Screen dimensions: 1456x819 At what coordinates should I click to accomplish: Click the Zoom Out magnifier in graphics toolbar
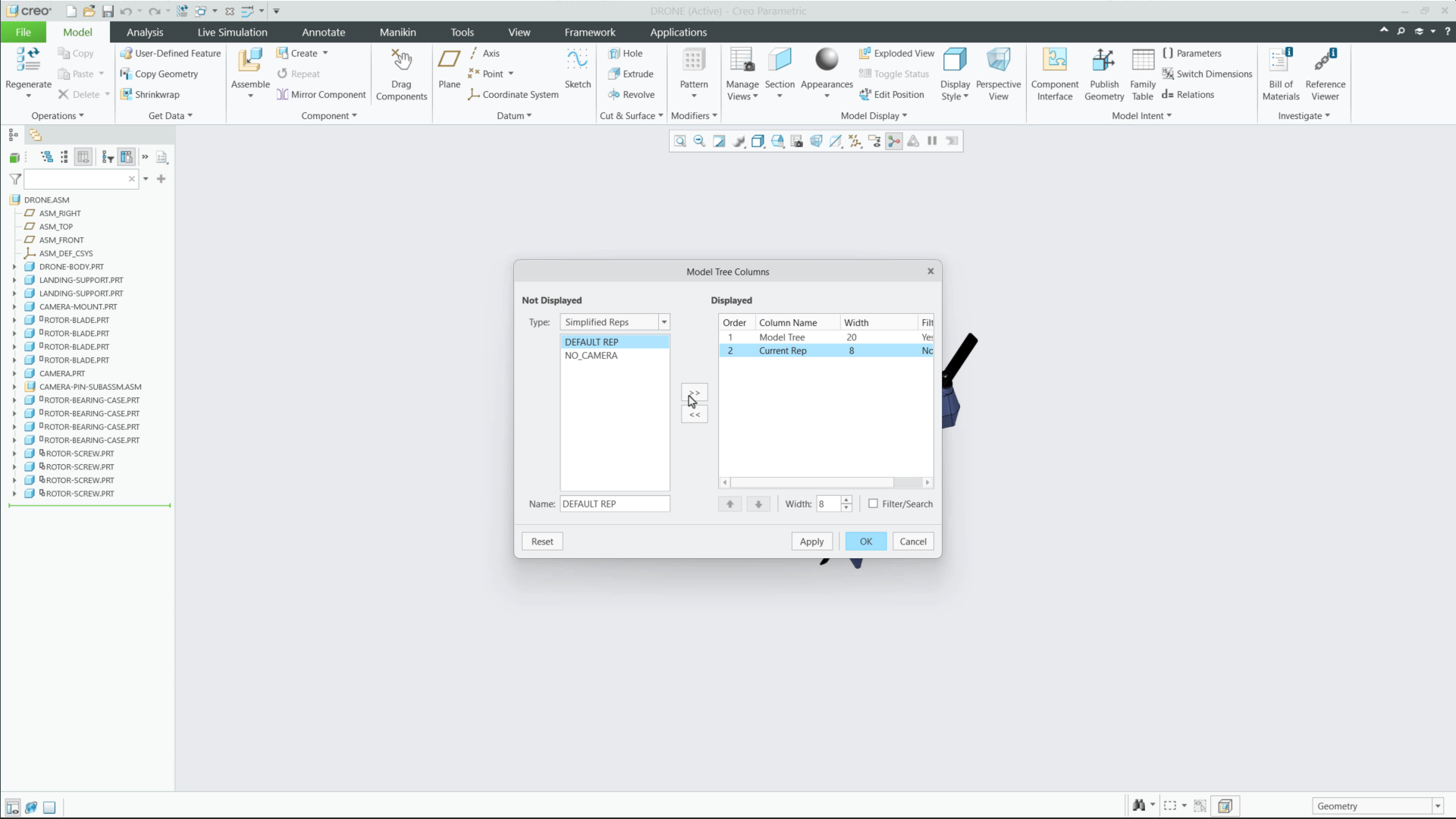[699, 141]
